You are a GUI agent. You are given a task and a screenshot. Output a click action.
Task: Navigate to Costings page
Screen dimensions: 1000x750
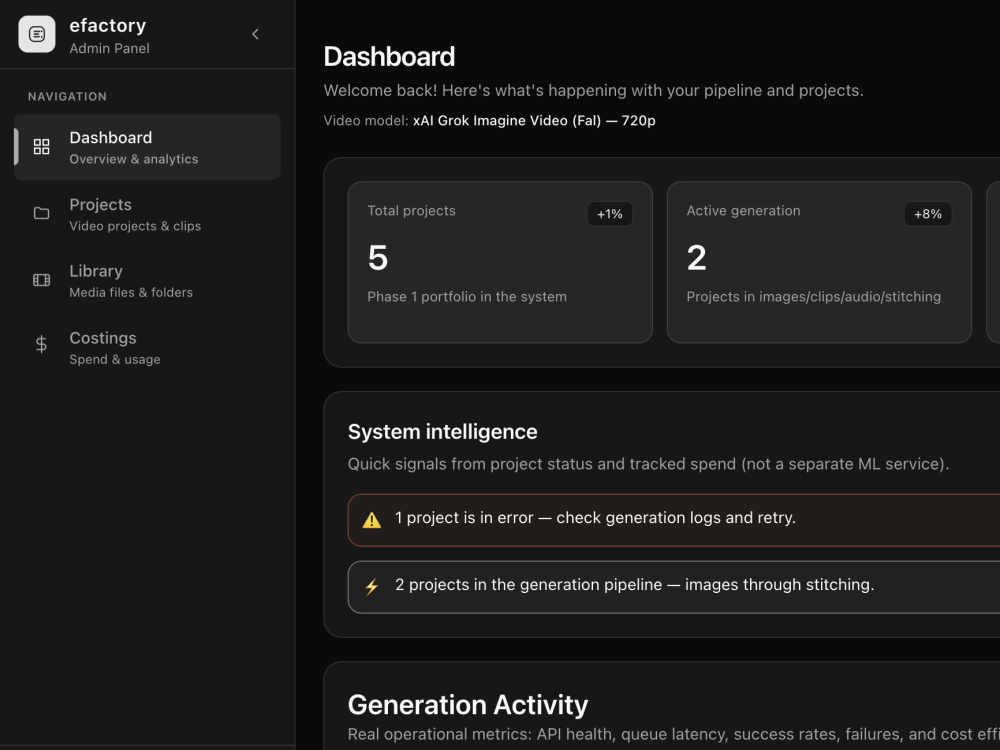147,348
